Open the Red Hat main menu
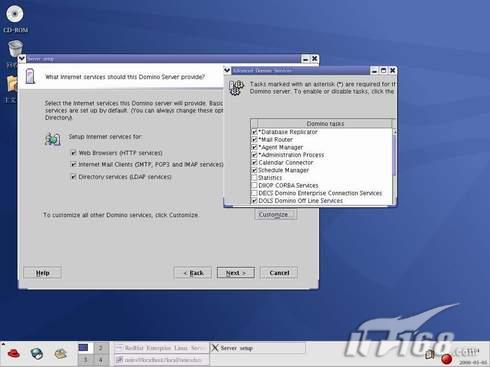This screenshot has height=367, width=490. (x=14, y=353)
